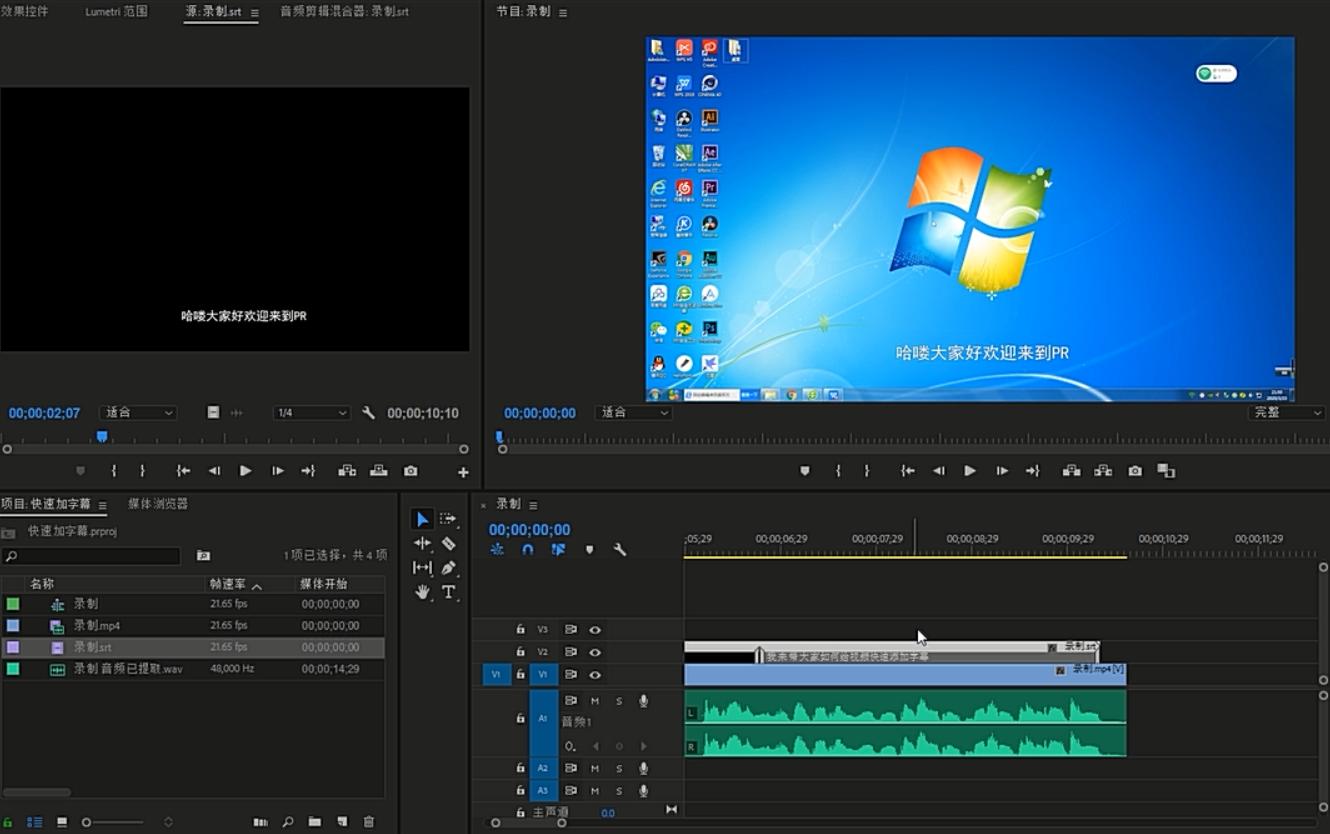Open the Lumetri 范围 tab
1330x834 pixels.
116,12
